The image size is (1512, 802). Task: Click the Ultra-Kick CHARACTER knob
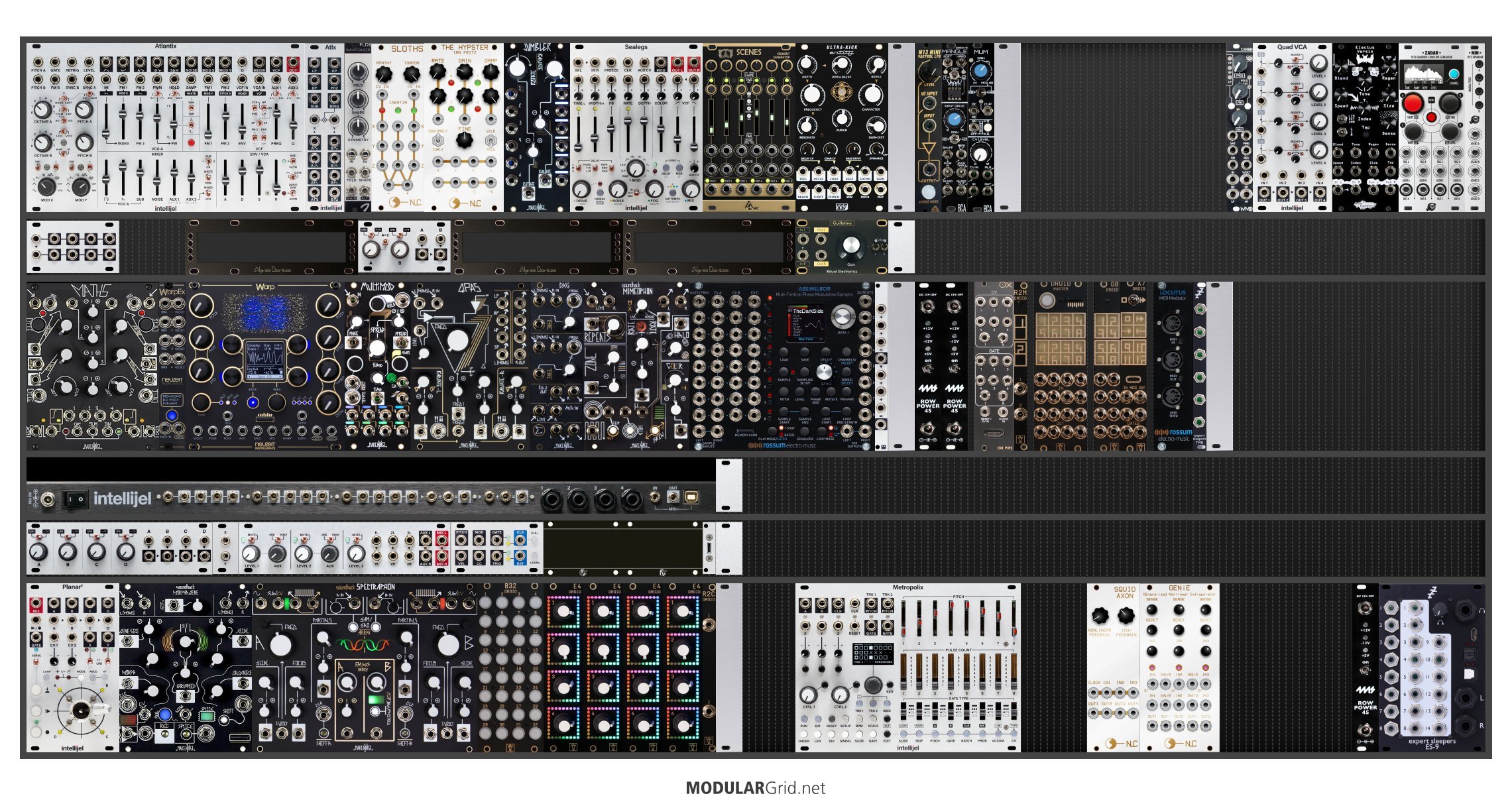[x=872, y=95]
